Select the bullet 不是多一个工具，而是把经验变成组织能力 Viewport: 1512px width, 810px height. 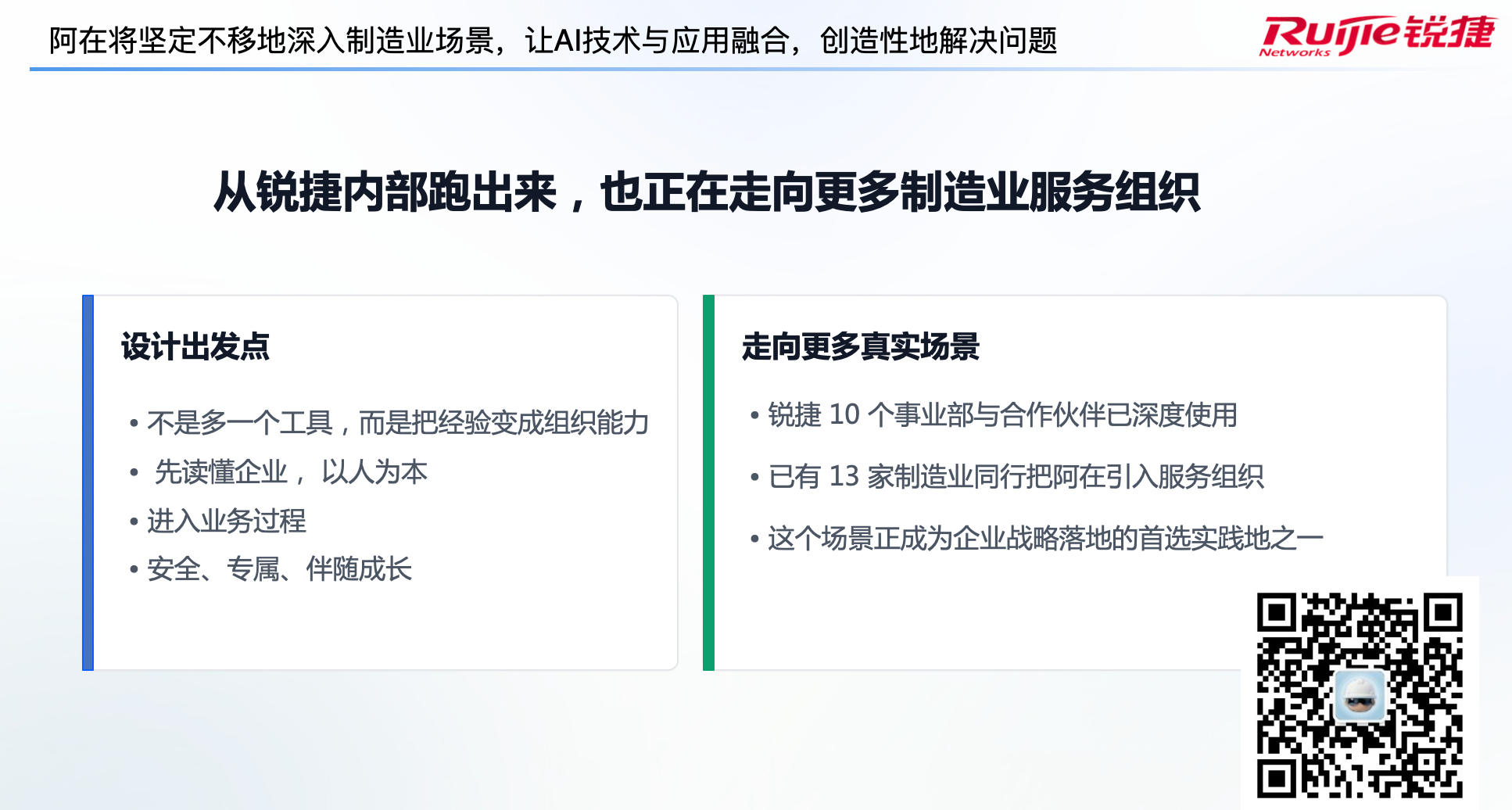tap(397, 423)
